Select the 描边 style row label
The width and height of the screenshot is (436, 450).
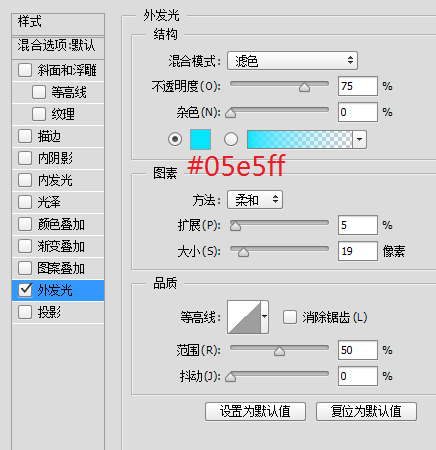(x=49, y=136)
